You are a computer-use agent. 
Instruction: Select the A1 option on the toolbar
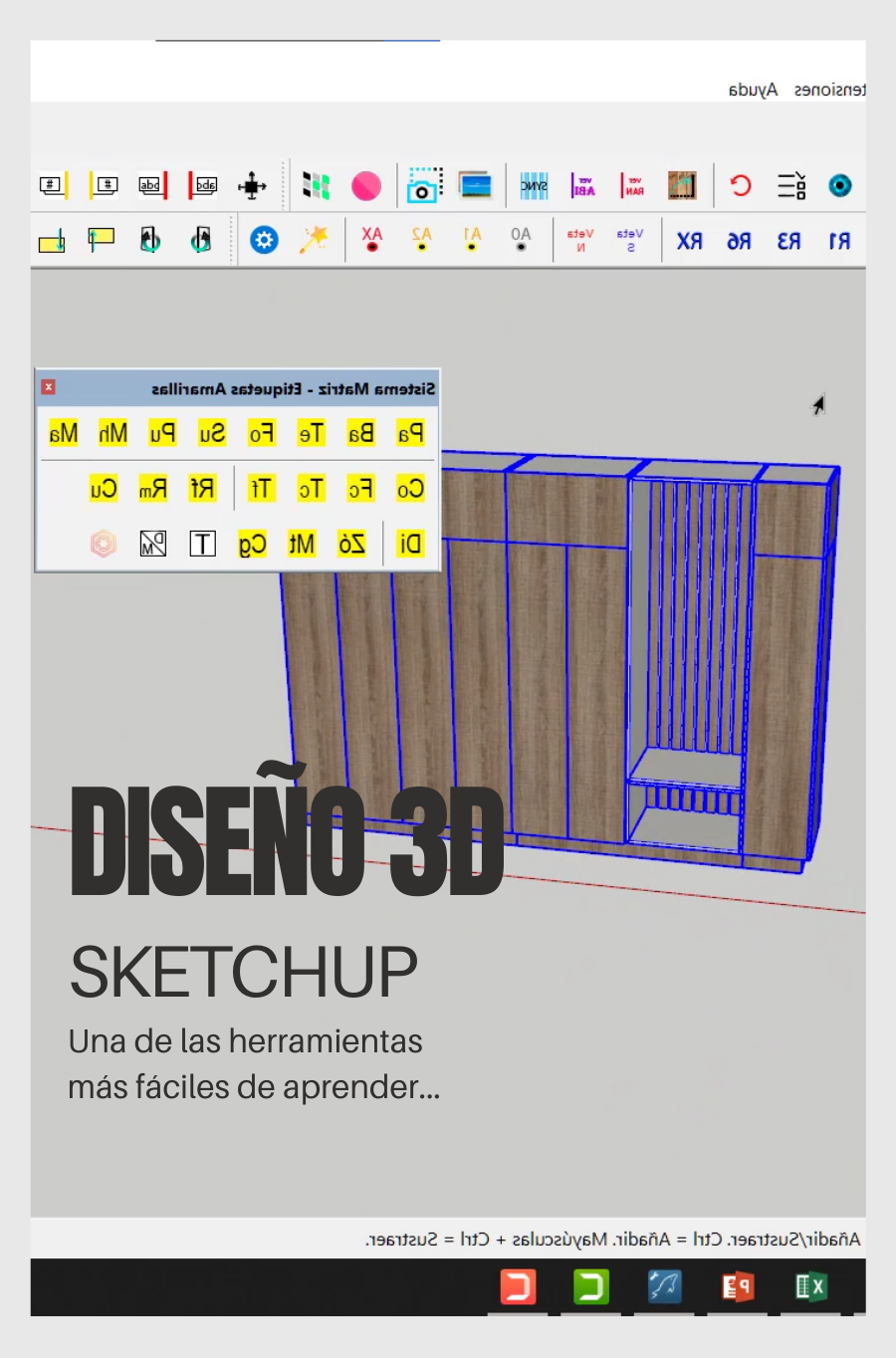pos(470,239)
